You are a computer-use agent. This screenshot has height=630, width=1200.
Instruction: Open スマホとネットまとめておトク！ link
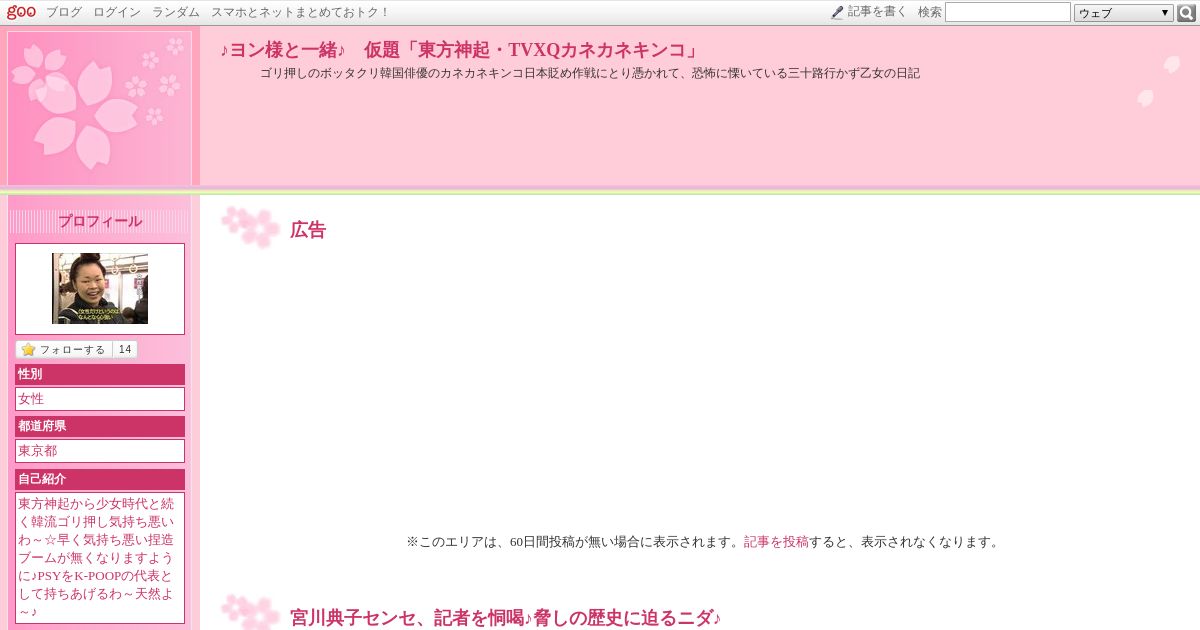(300, 13)
